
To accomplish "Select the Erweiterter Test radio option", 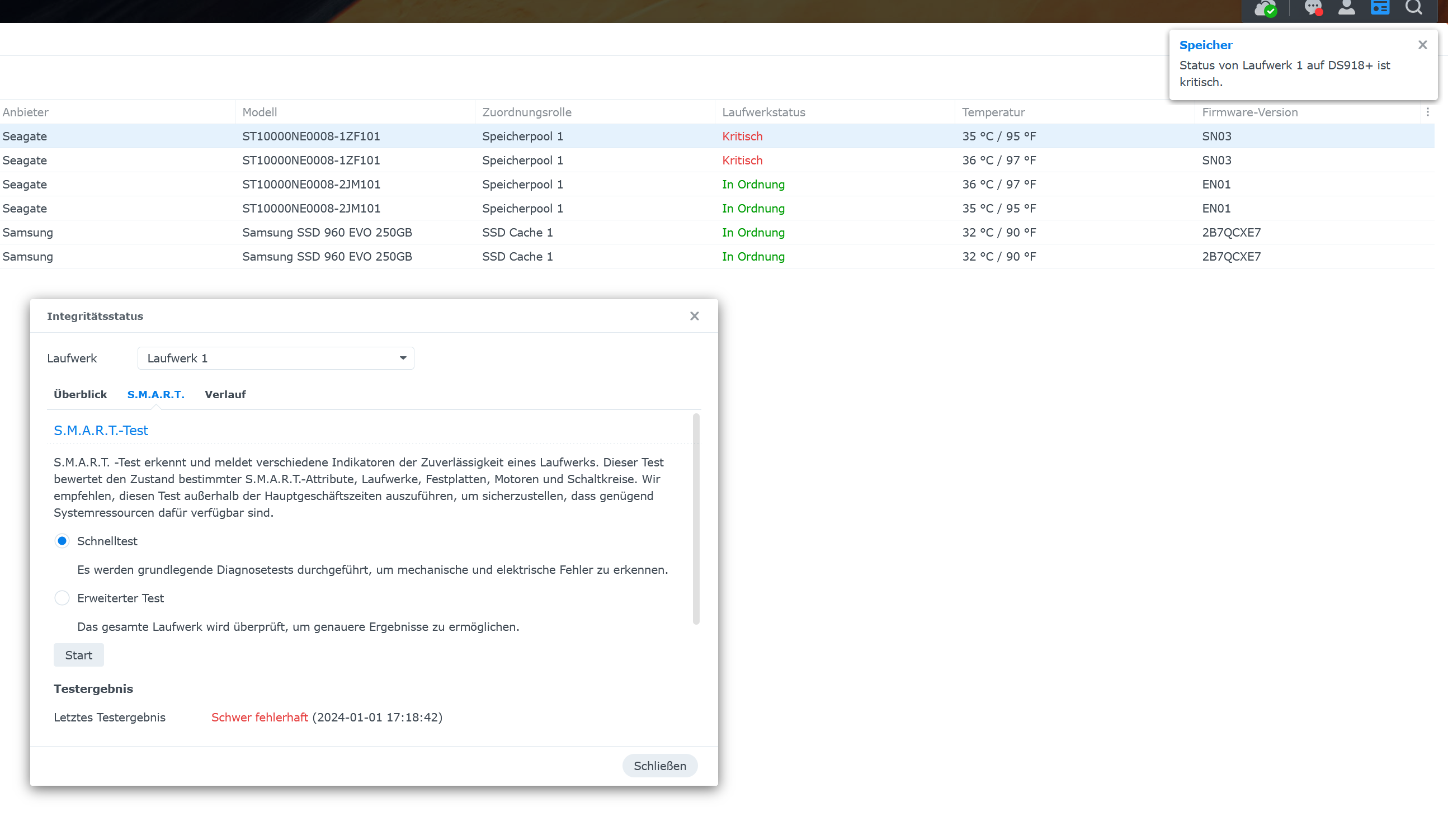I will [x=62, y=598].
